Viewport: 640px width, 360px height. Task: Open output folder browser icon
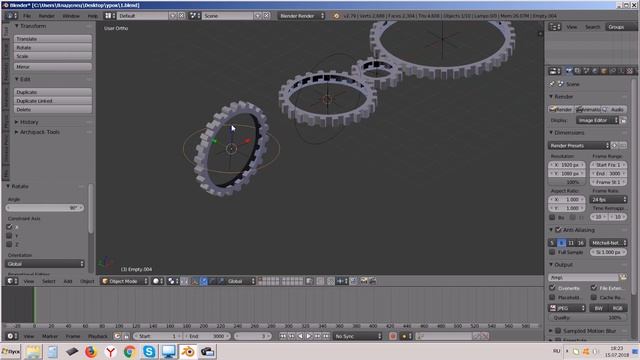coord(623,277)
